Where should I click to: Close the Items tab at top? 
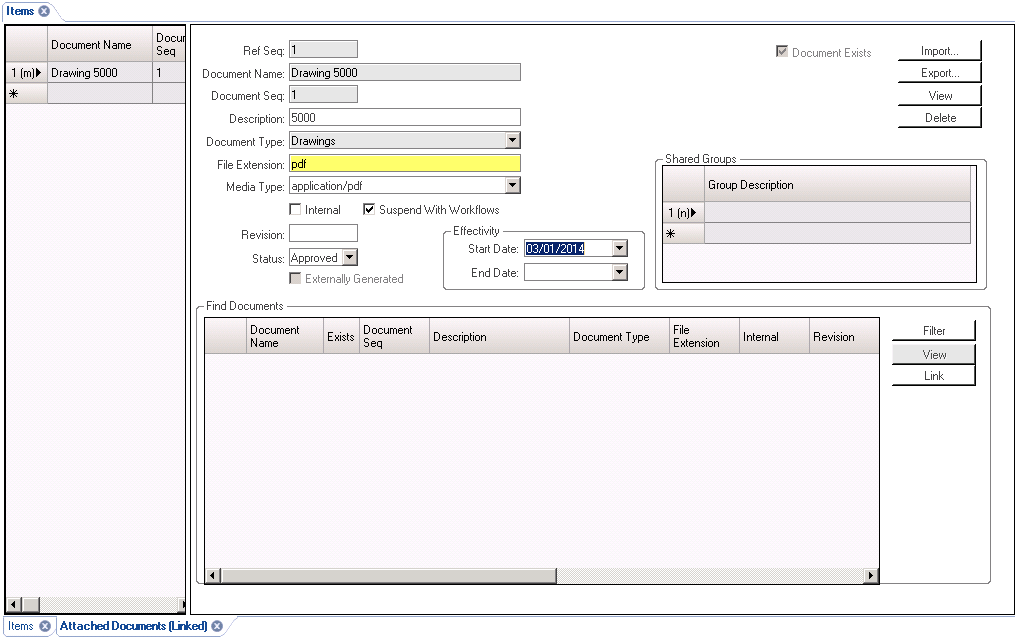[x=44, y=11]
